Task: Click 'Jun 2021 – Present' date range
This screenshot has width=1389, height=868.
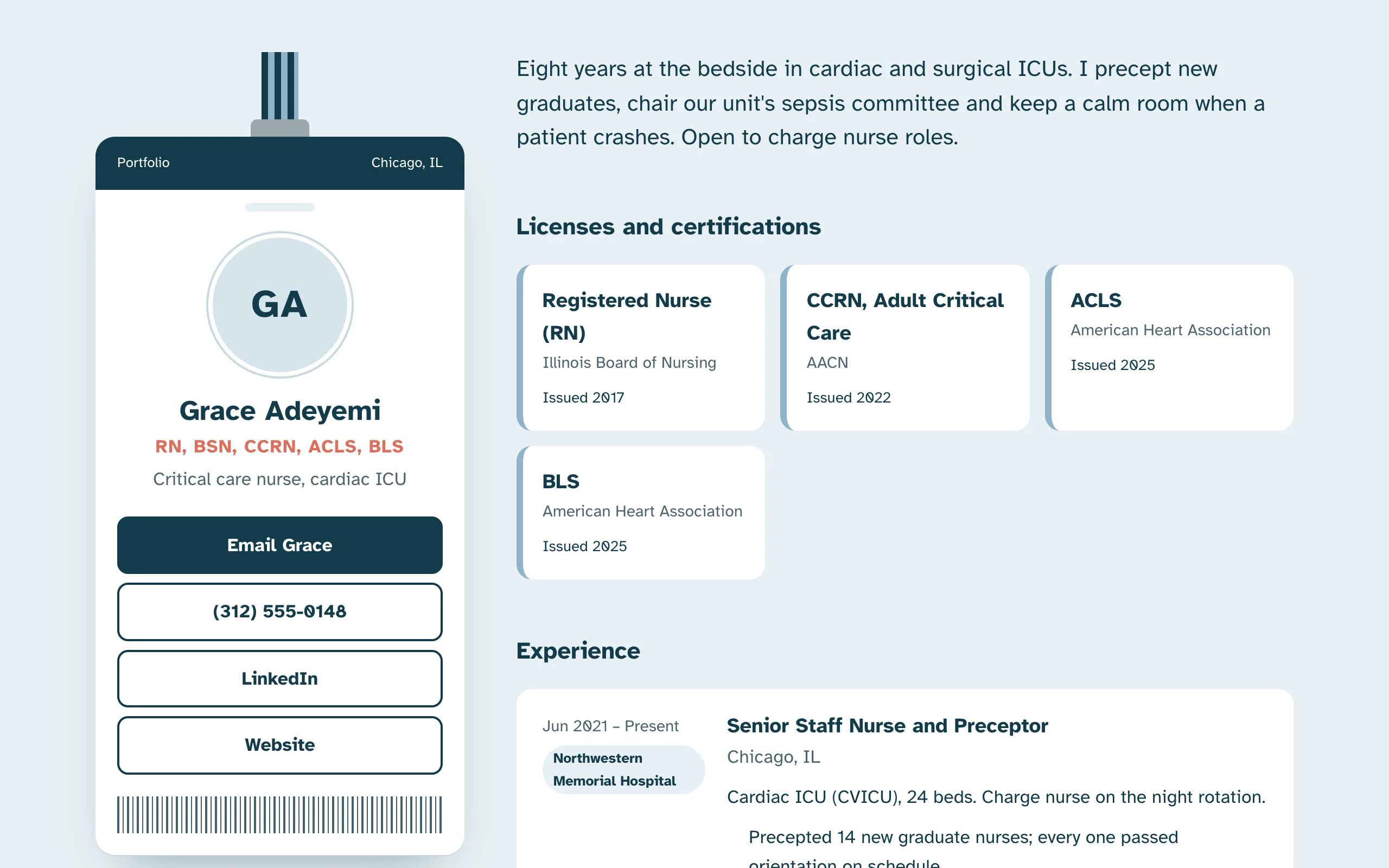Action: [x=611, y=726]
